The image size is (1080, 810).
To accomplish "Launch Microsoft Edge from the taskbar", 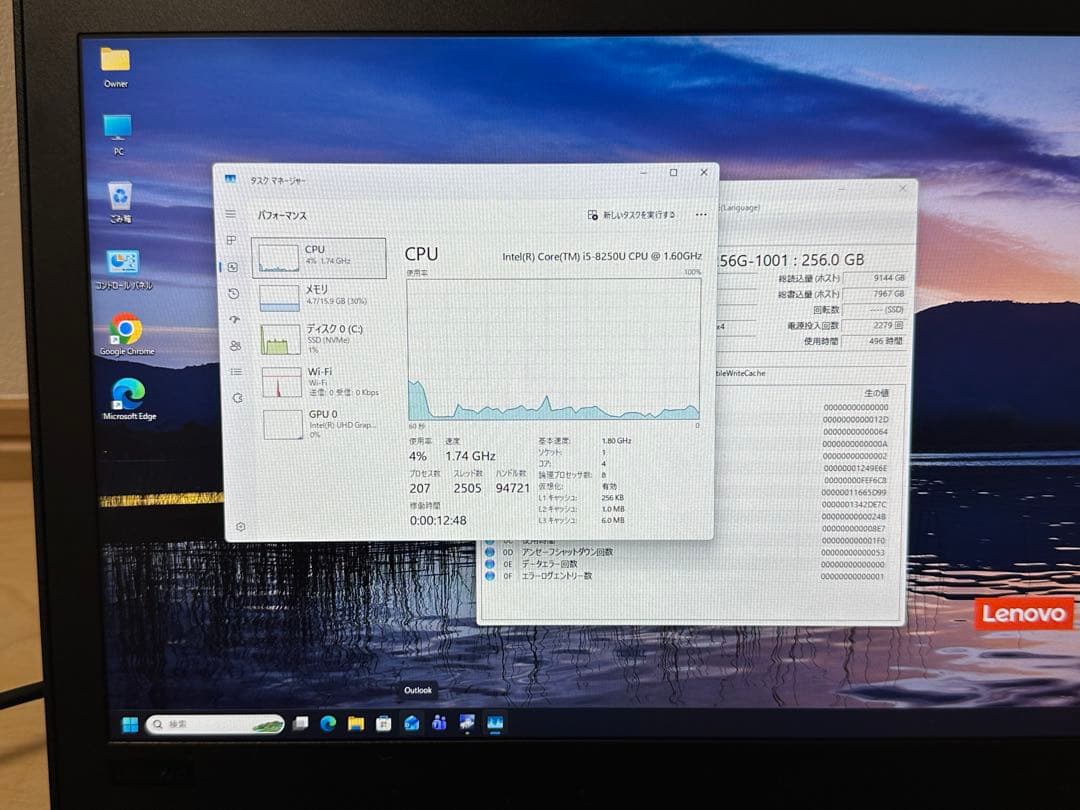I will [x=328, y=723].
